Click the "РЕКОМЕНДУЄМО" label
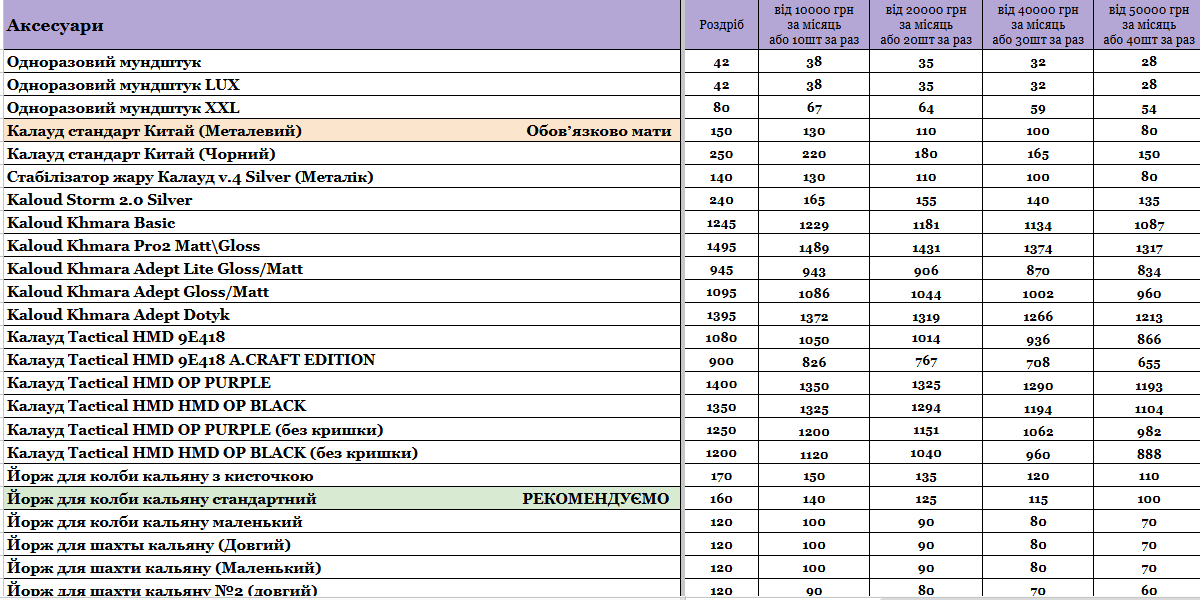 point(596,499)
